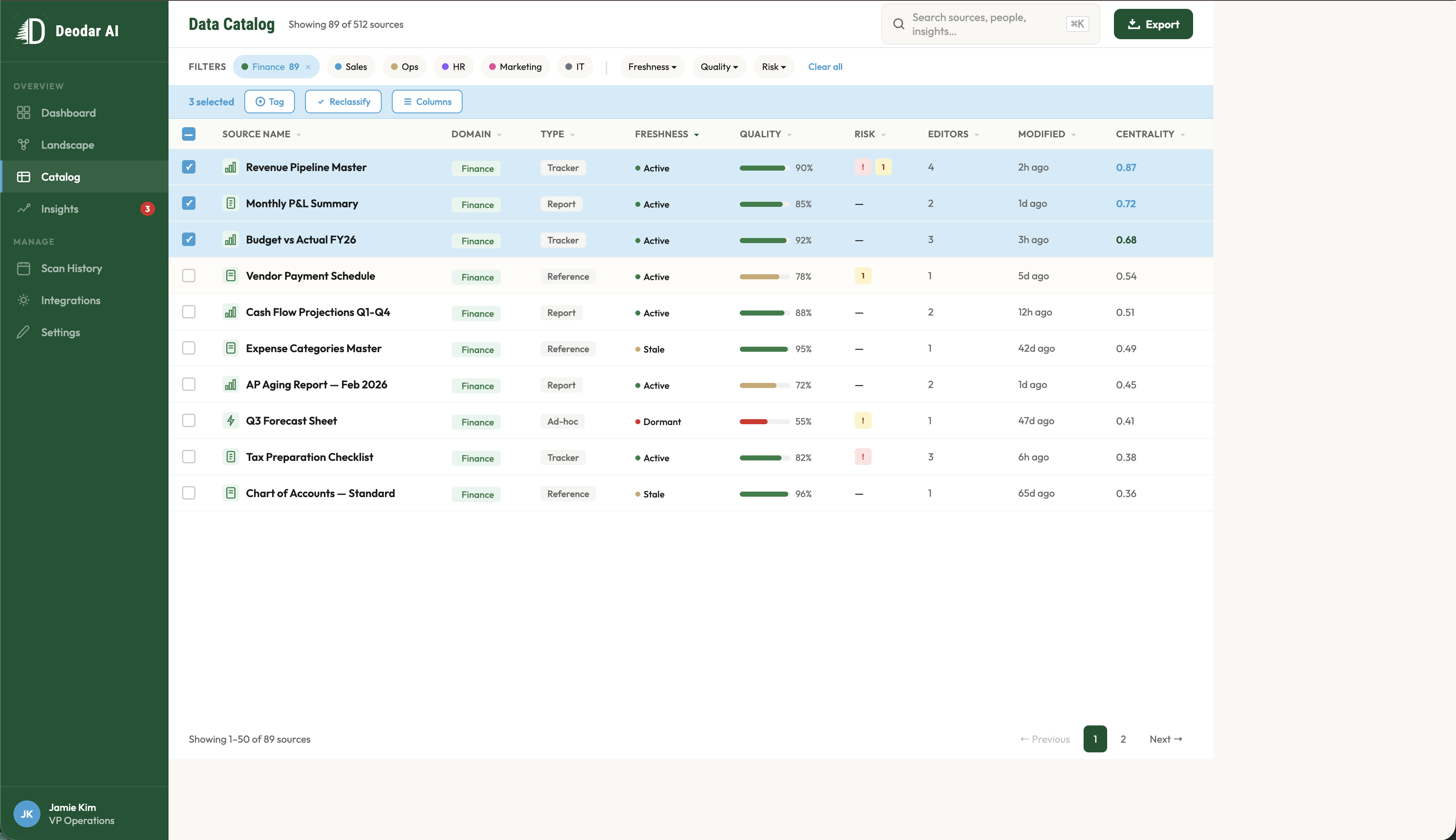Open the Dashboard from the sidebar
Viewport: 1456px width, 840px height.
pos(69,112)
